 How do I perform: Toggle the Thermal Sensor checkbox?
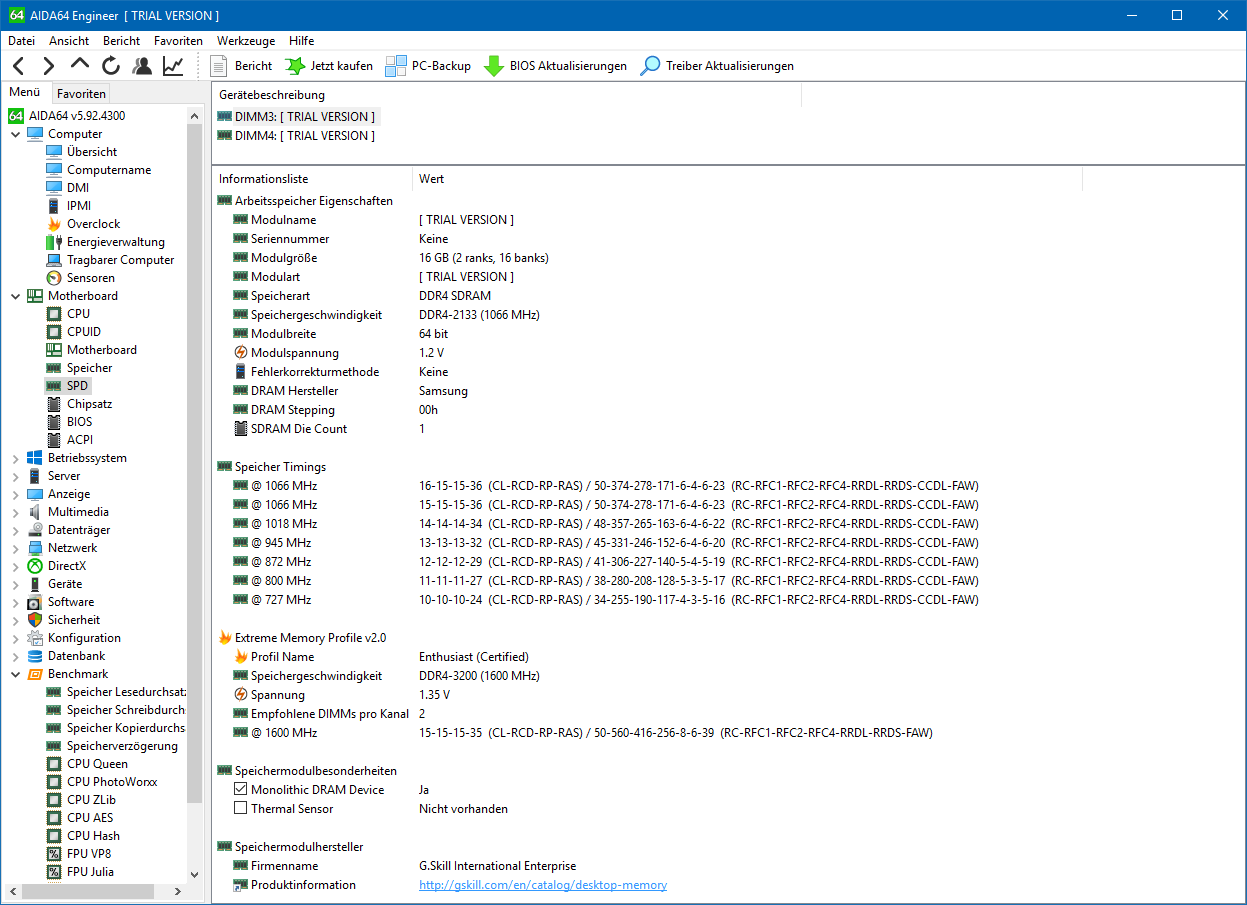click(240, 809)
